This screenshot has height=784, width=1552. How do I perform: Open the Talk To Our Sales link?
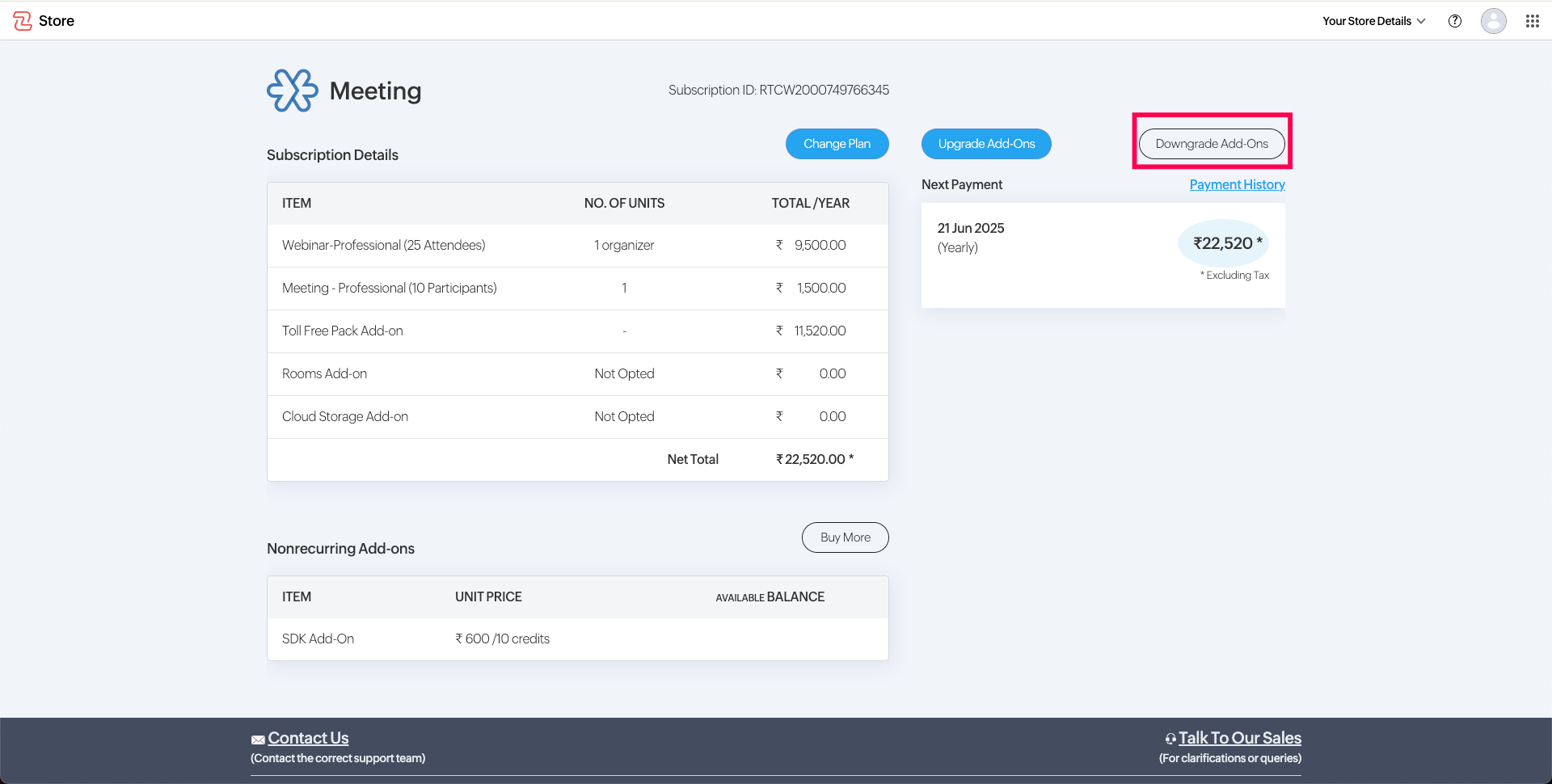pos(1240,738)
